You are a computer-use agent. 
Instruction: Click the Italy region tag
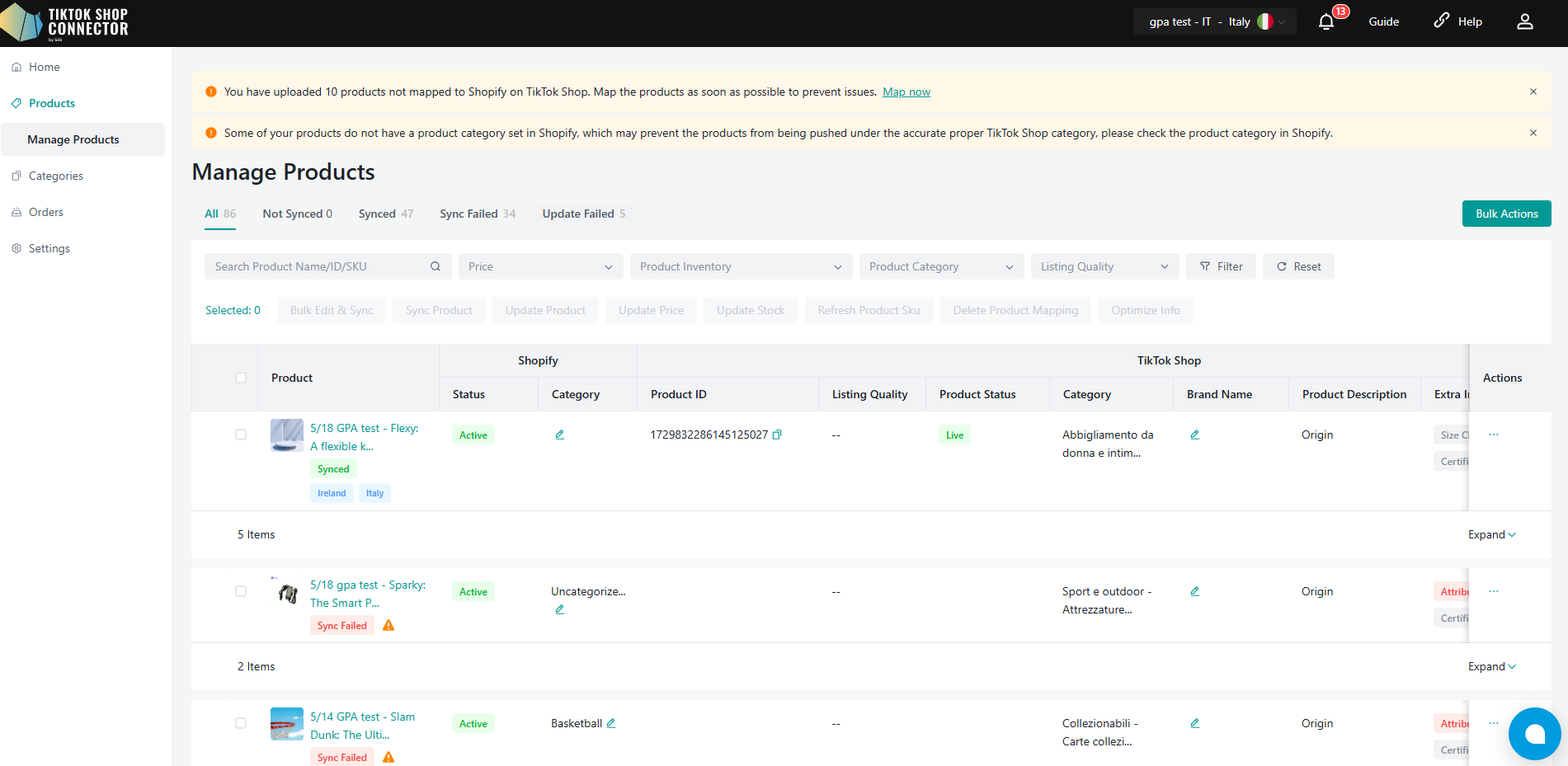click(374, 493)
